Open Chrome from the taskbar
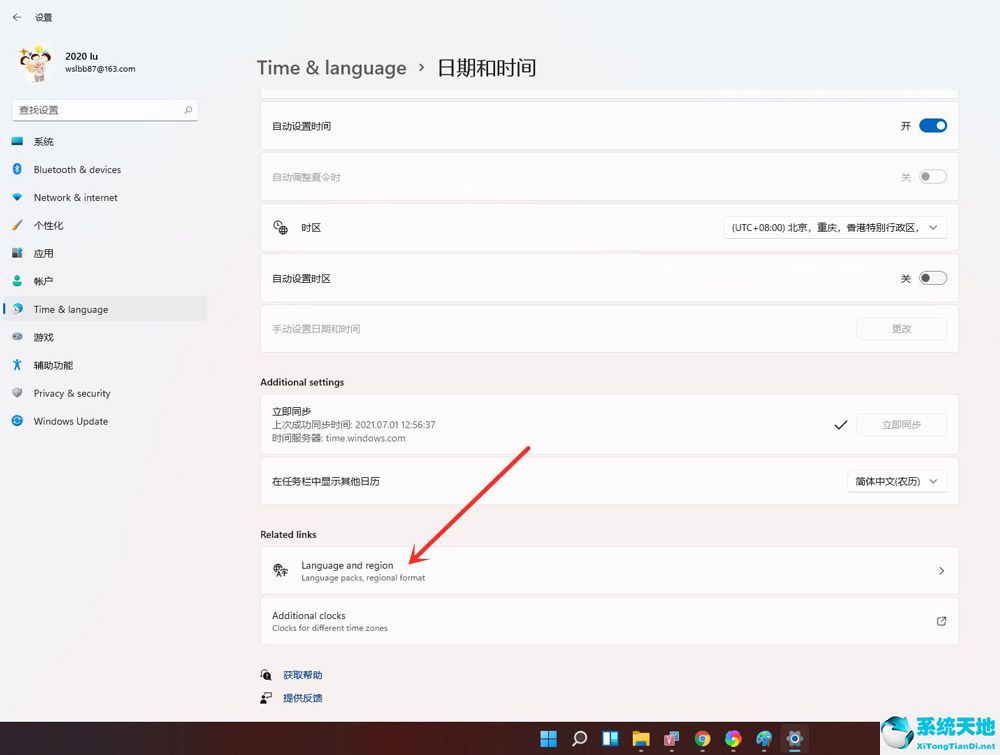Image resolution: width=1000 pixels, height=755 pixels. click(x=703, y=739)
